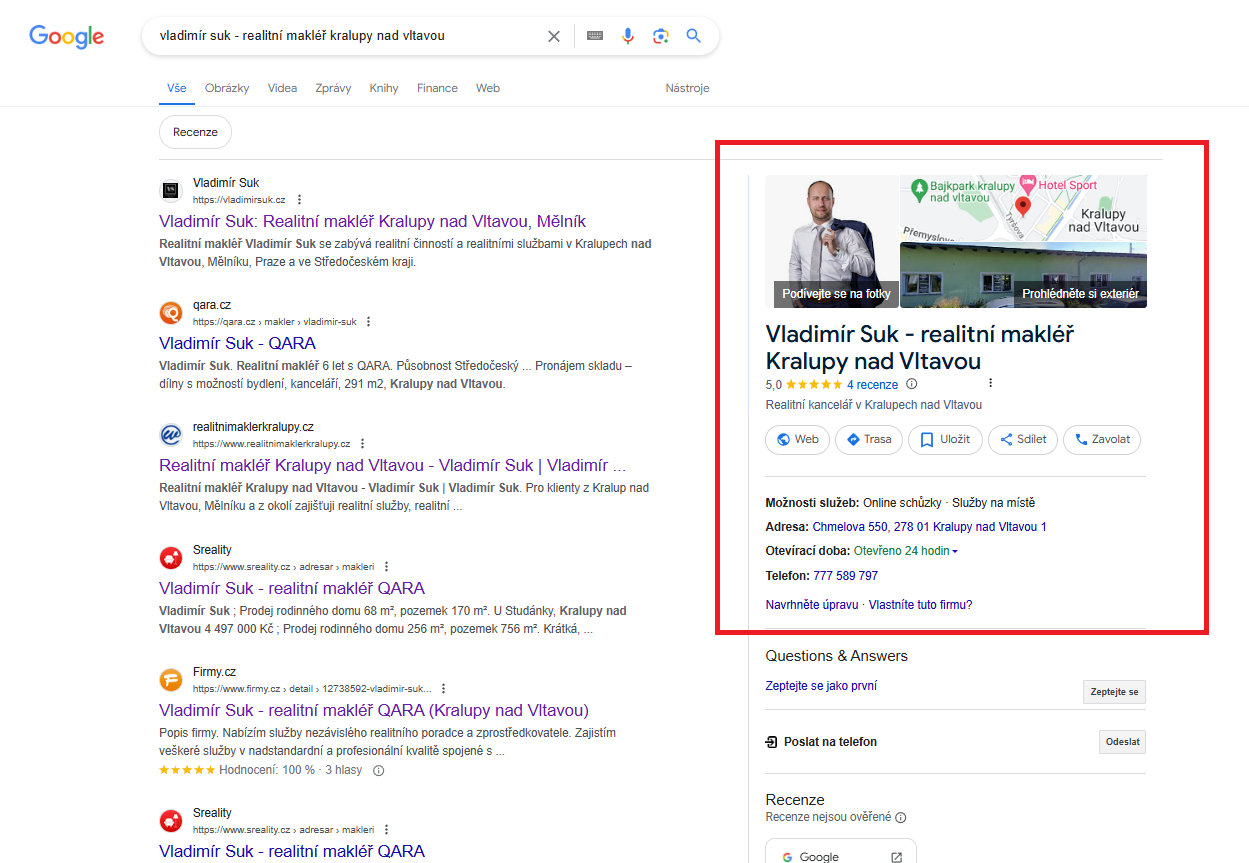Get directions with the Trasa button

click(869, 440)
